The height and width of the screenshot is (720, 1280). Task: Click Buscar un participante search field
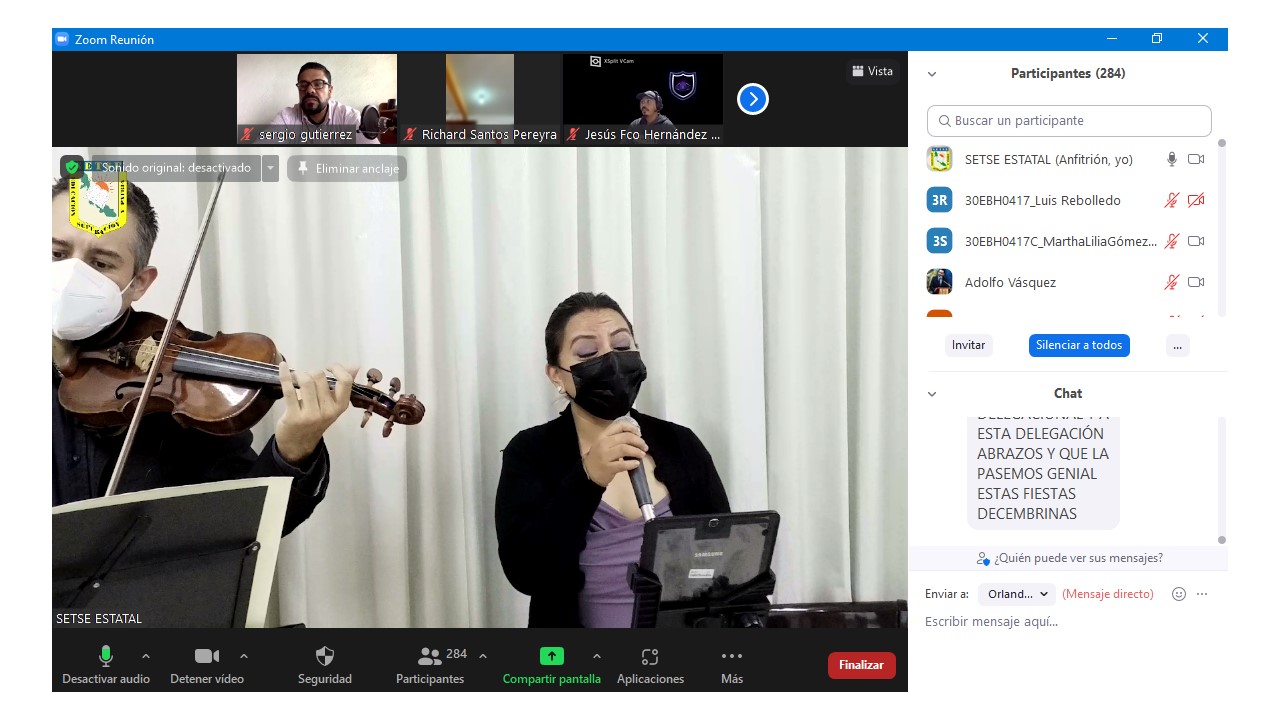coord(1069,120)
